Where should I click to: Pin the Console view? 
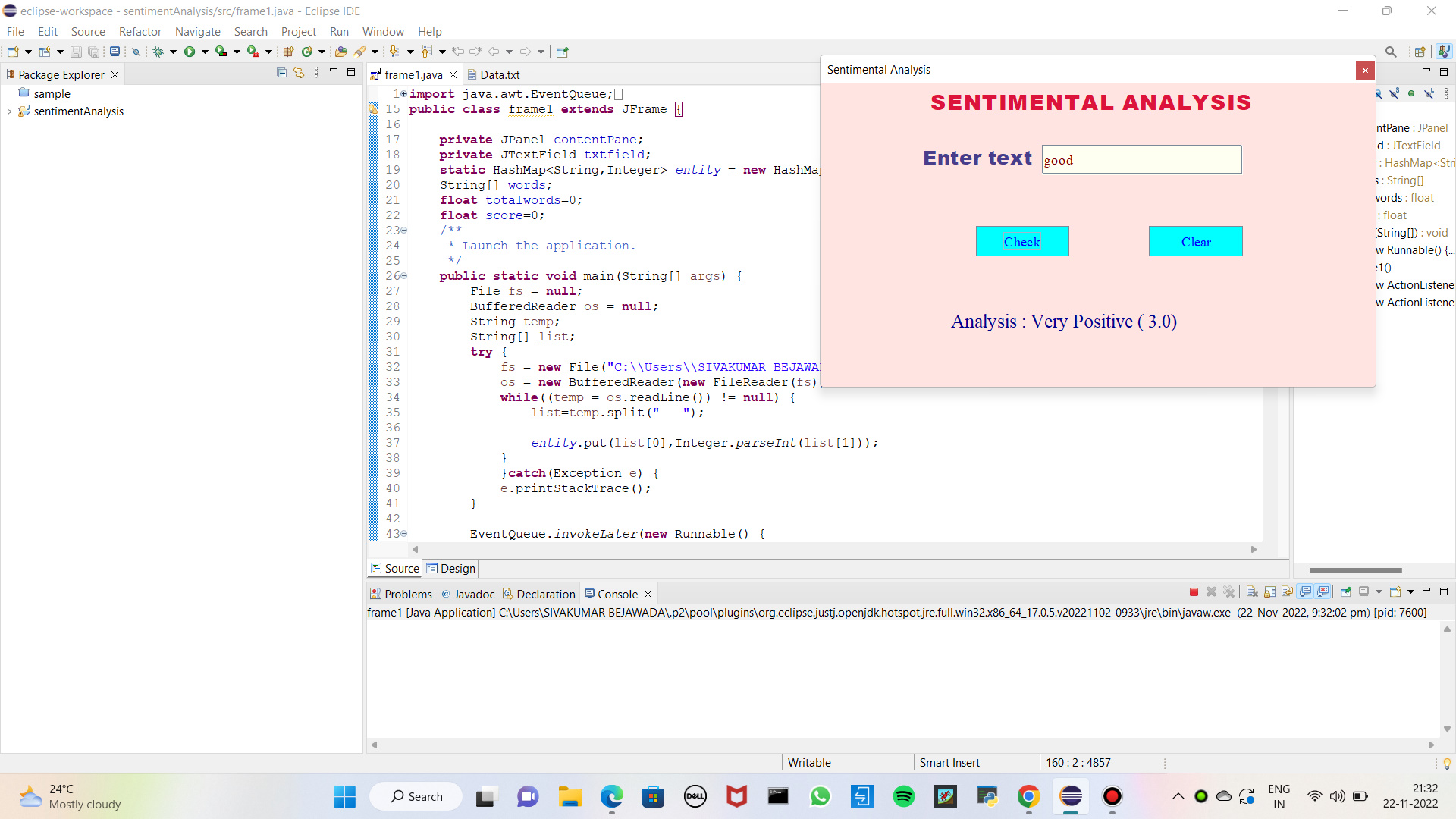(1346, 592)
